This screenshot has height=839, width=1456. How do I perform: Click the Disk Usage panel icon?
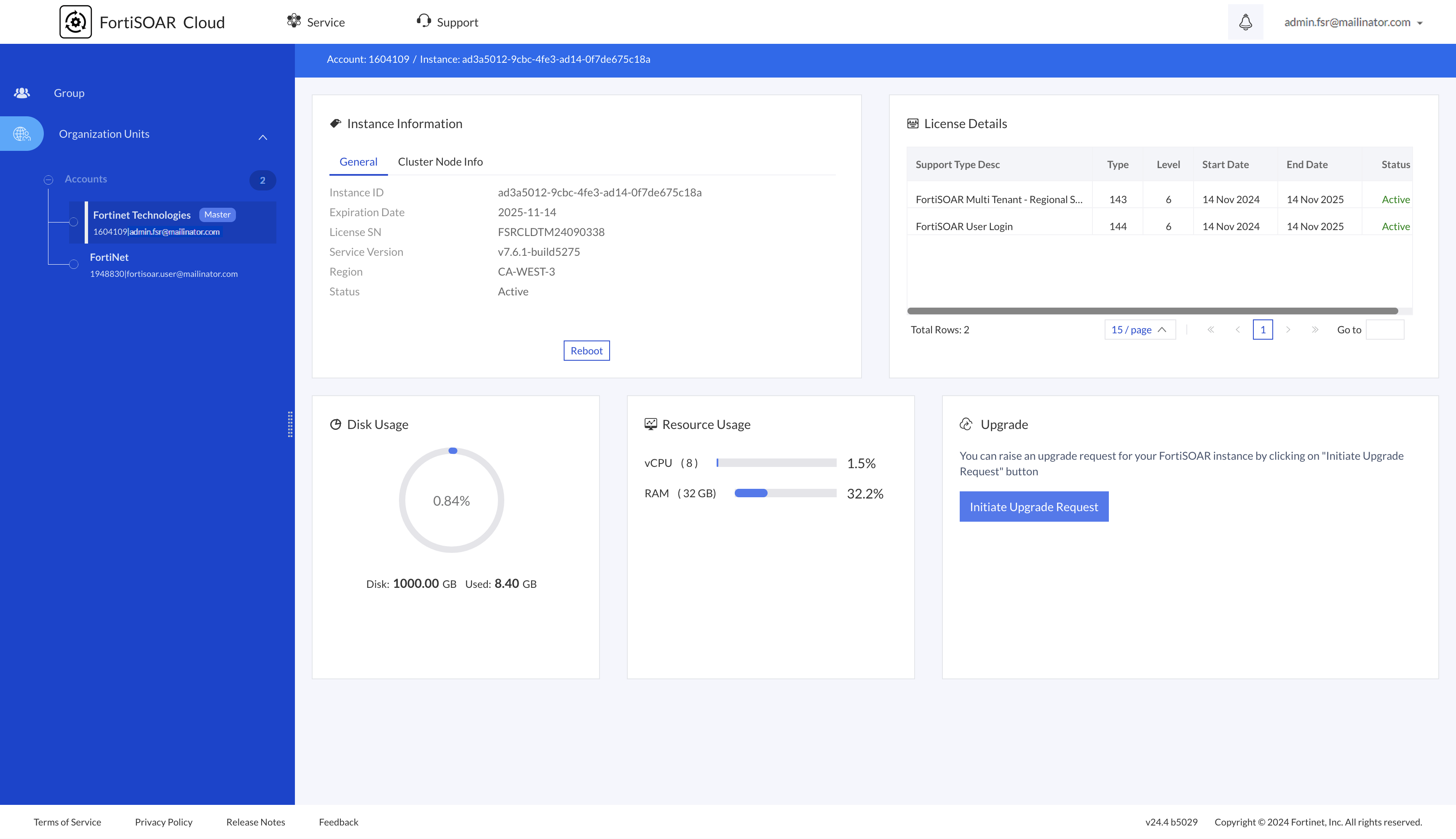pos(336,424)
